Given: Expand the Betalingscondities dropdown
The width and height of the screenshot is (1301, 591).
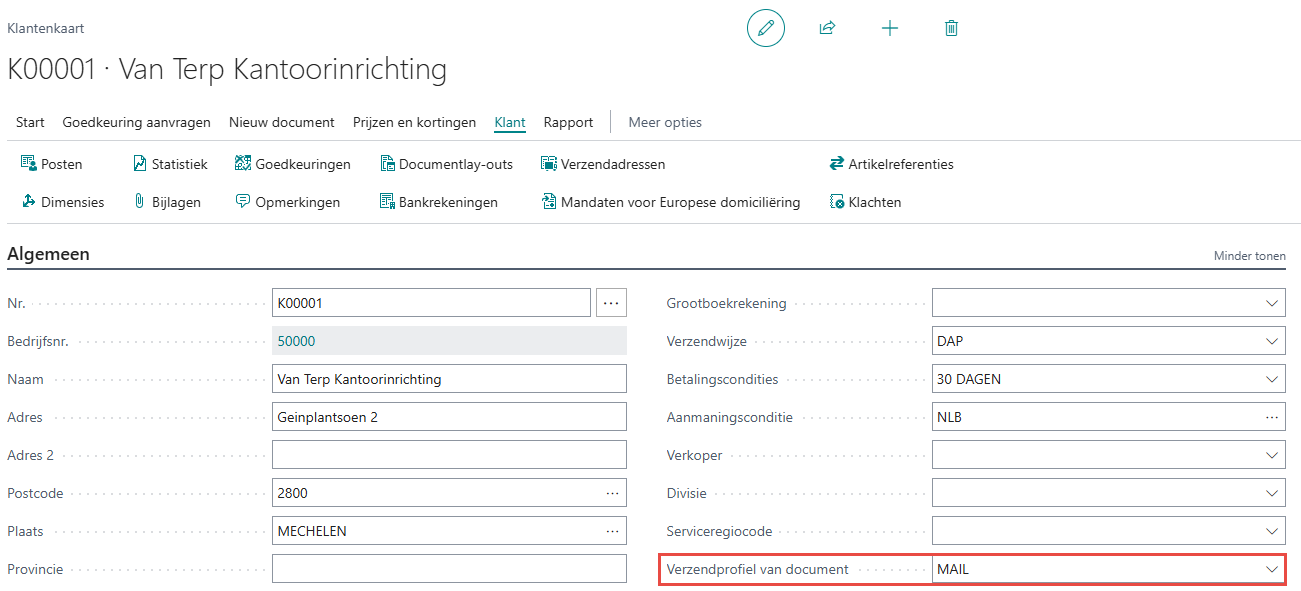Looking at the screenshot, I should tap(1272, 379).
